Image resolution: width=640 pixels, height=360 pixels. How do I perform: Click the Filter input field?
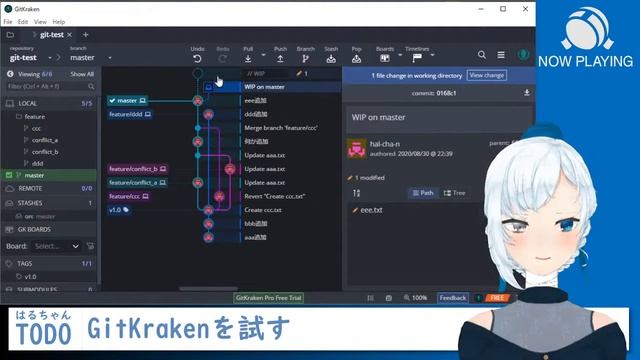click(47, 87)
